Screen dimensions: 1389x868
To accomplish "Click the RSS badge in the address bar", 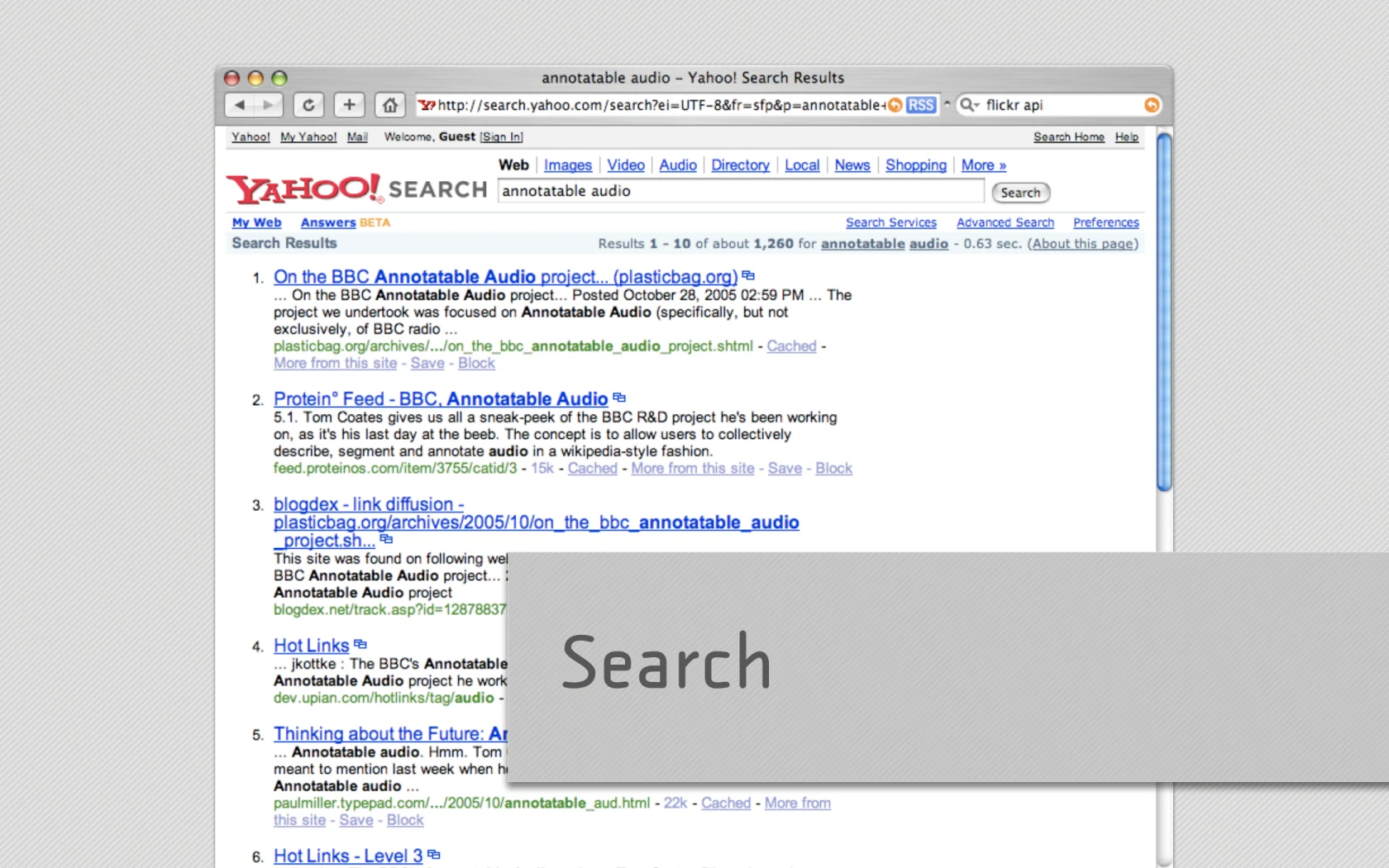I will 921,105.
